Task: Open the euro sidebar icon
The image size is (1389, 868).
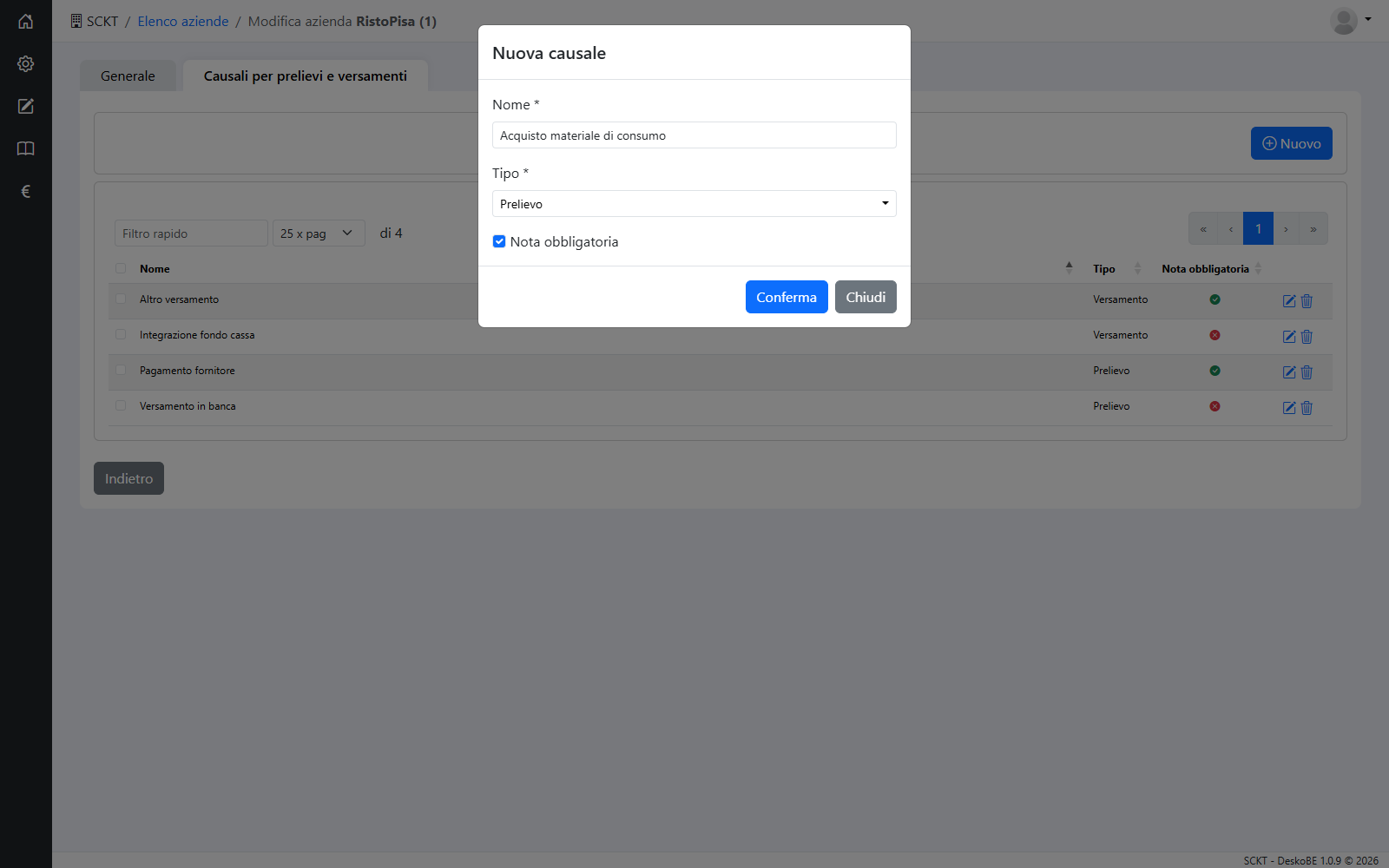Action: click(26, 191)
